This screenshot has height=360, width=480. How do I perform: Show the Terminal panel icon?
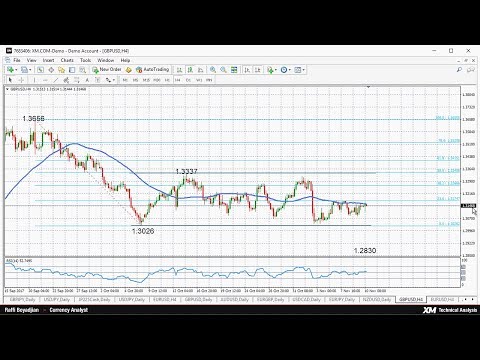click(x=72, y=70)
